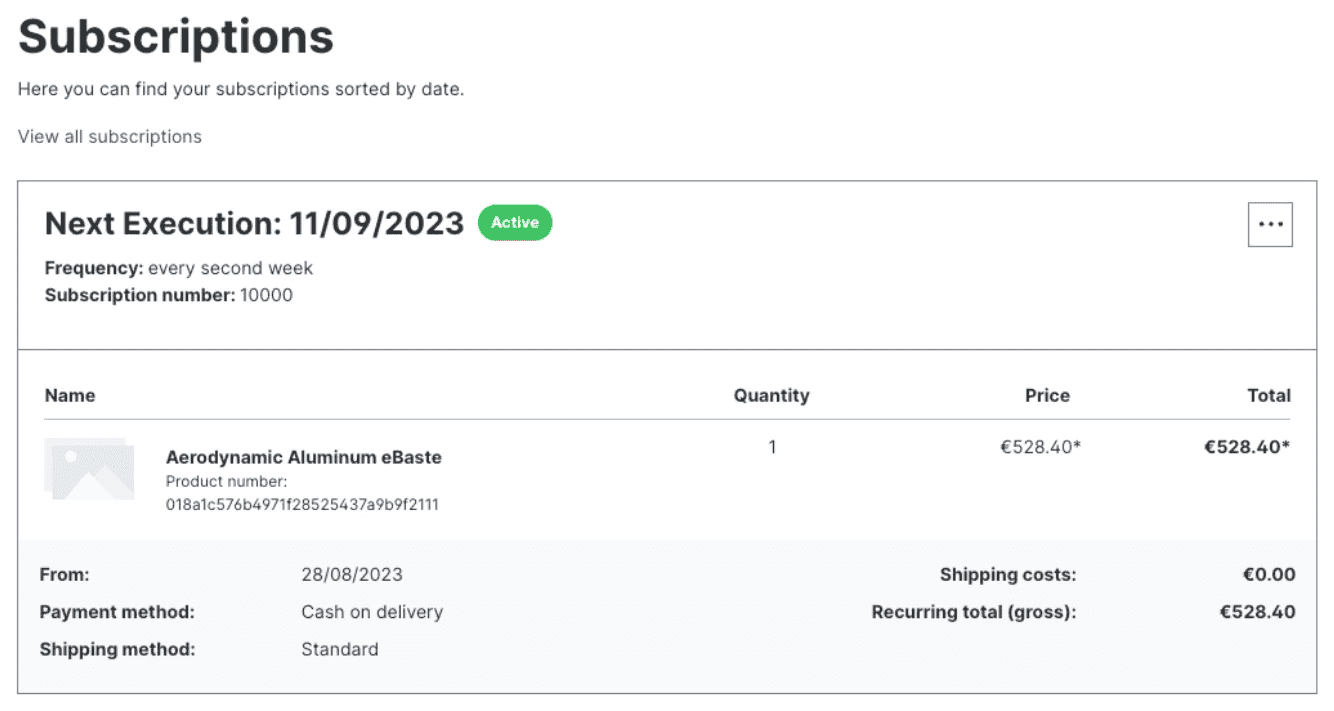Click the Quantity column header

(x=771, y=395)
